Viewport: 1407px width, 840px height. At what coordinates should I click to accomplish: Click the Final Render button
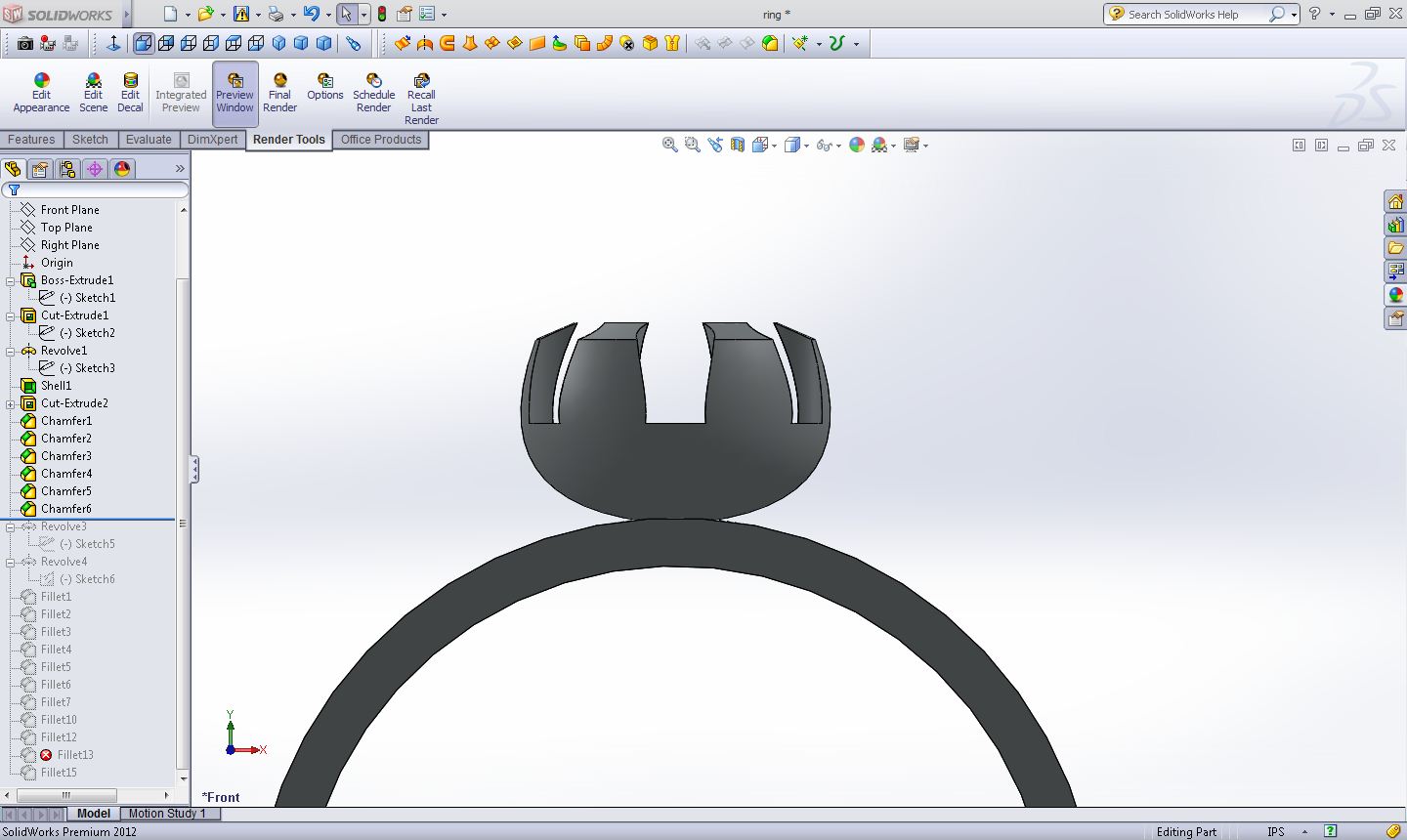(x=279, y=94)
